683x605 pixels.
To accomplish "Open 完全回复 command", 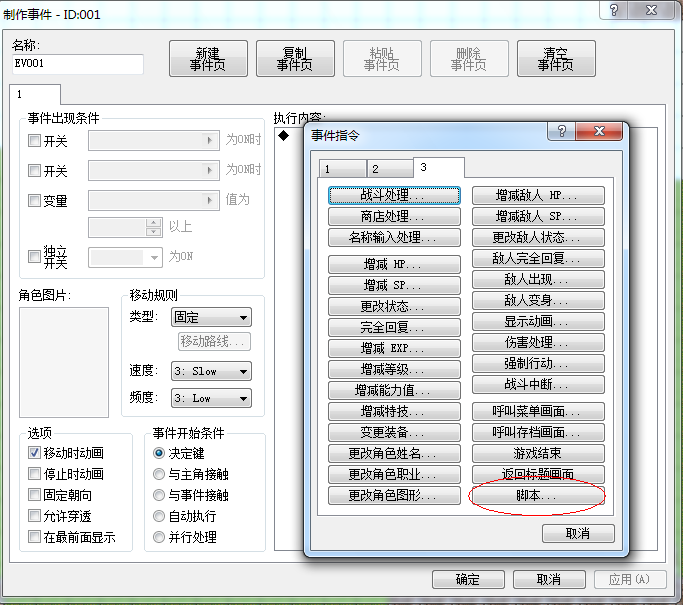I will (394, 327).
